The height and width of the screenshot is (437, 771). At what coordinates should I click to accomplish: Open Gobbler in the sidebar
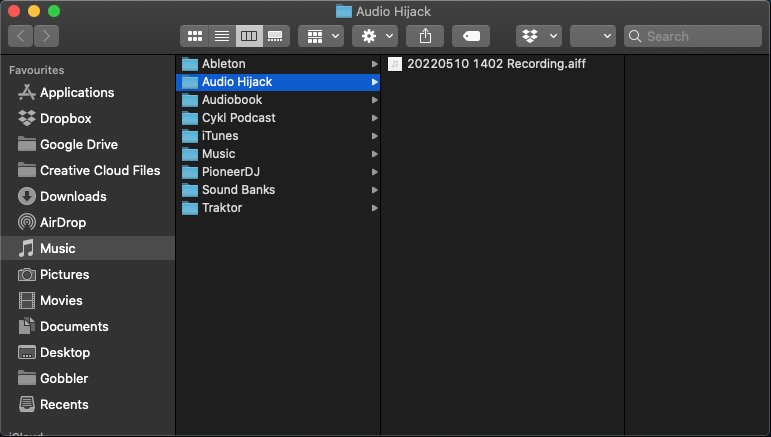point(88,379)
